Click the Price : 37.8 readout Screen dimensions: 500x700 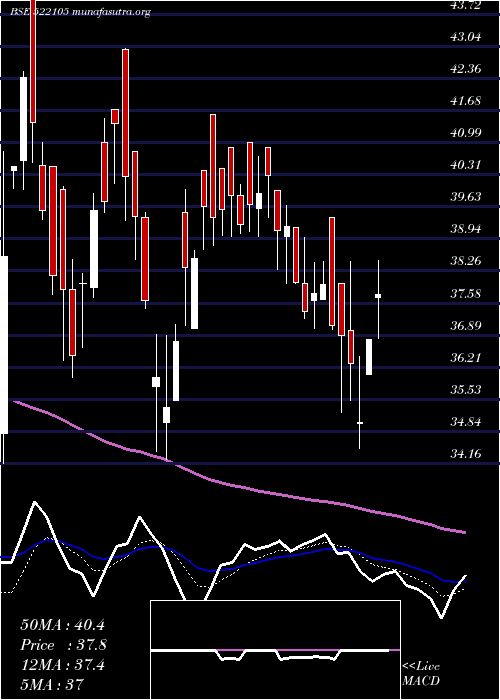63,645
